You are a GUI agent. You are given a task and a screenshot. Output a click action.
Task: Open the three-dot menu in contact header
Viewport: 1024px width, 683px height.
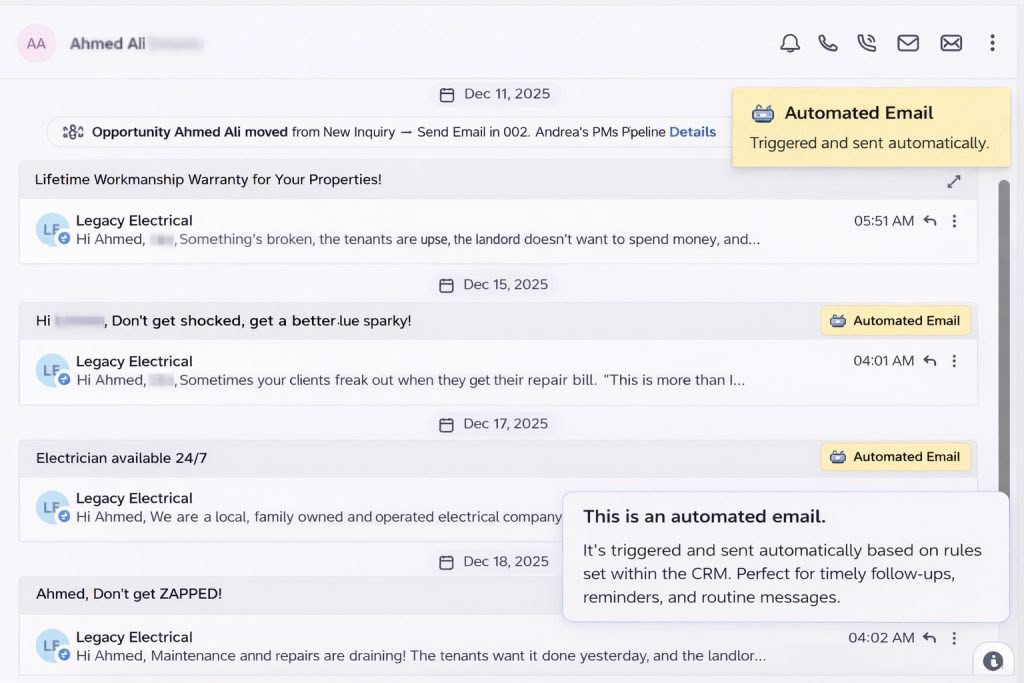click(x=992, y=43)
